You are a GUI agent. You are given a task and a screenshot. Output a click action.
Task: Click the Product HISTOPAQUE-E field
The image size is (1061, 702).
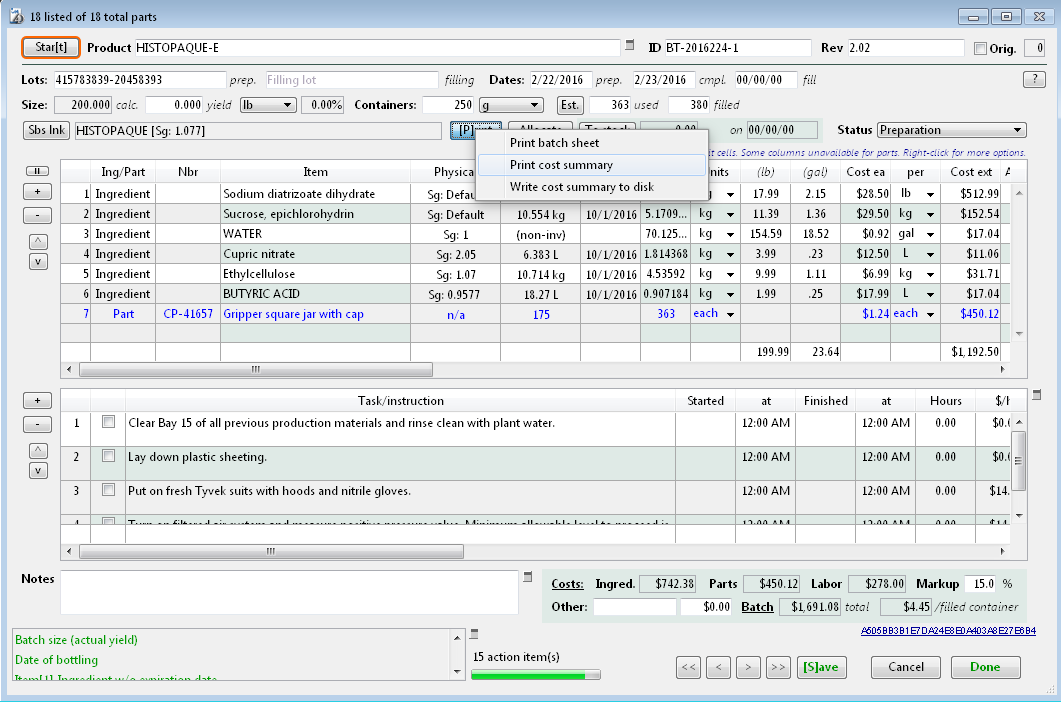click(377, 48)
